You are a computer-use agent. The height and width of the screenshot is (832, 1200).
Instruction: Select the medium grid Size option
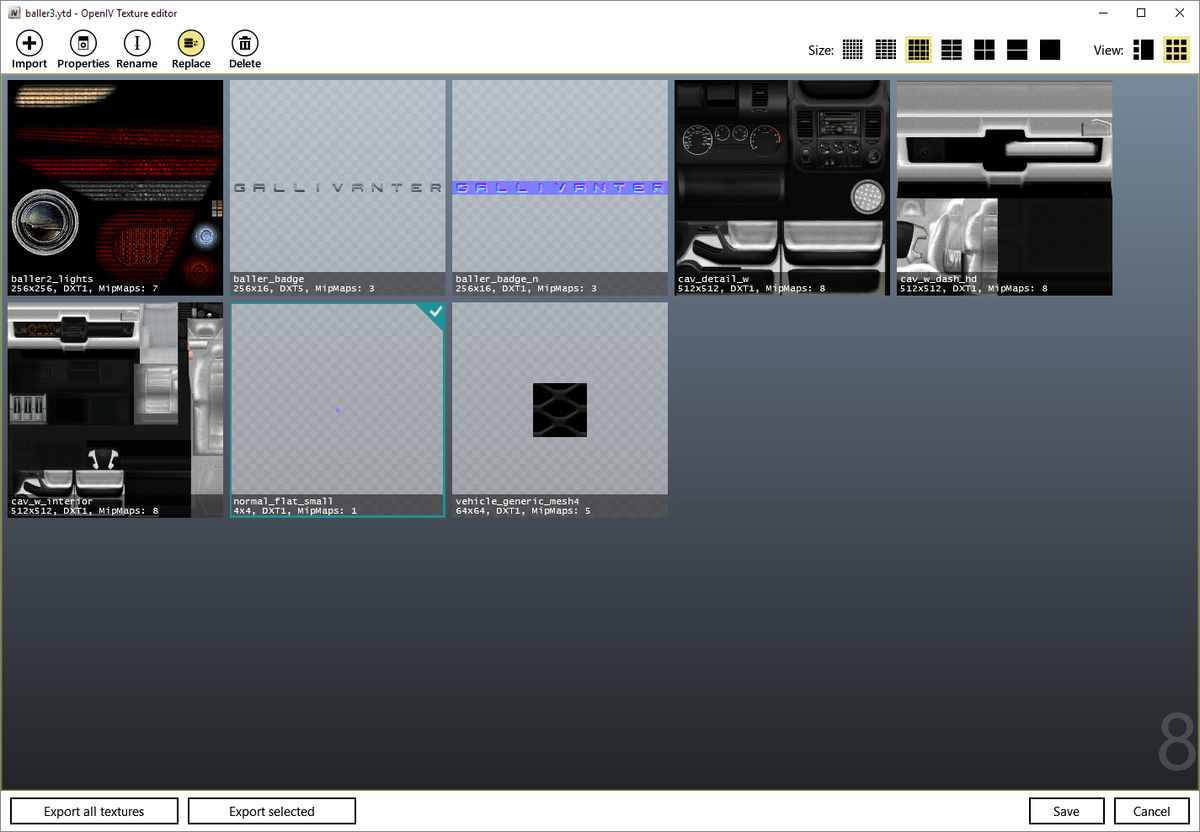918,49
